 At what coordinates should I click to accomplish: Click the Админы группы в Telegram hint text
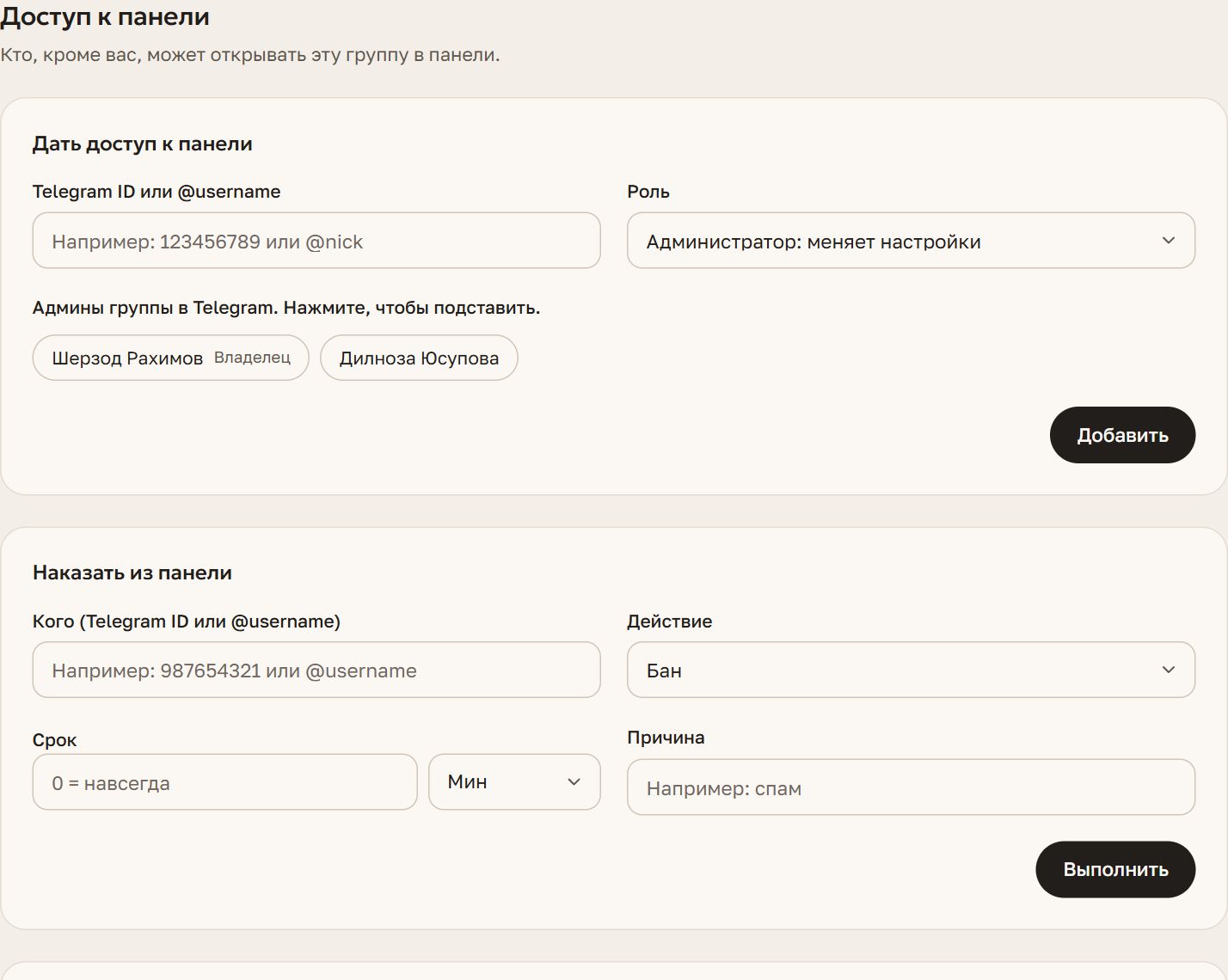tap(286, 308)
